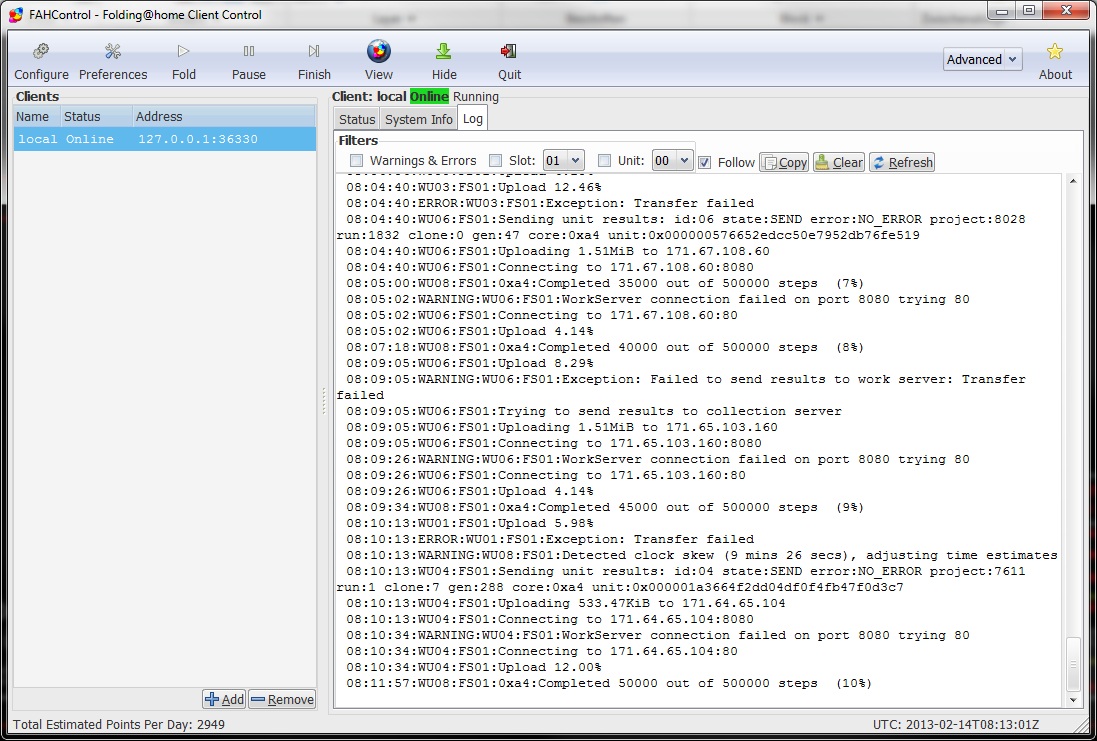The height and width of the screenshot is (741, 1097).
Task: Click the 127.0.0.1:36330 address cell
Action: coord(197,139)
